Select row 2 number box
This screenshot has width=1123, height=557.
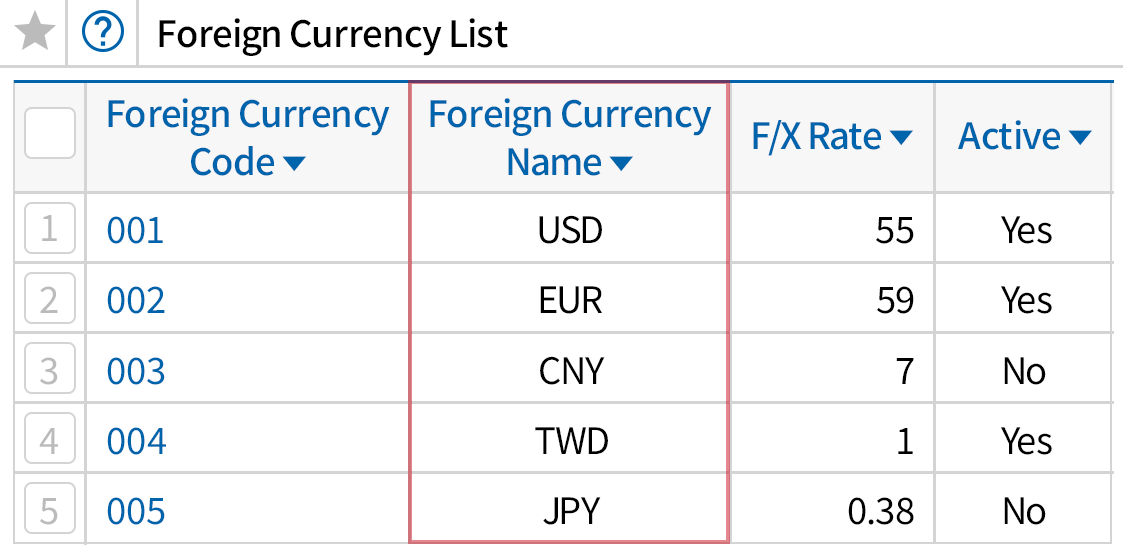(49, 301)
